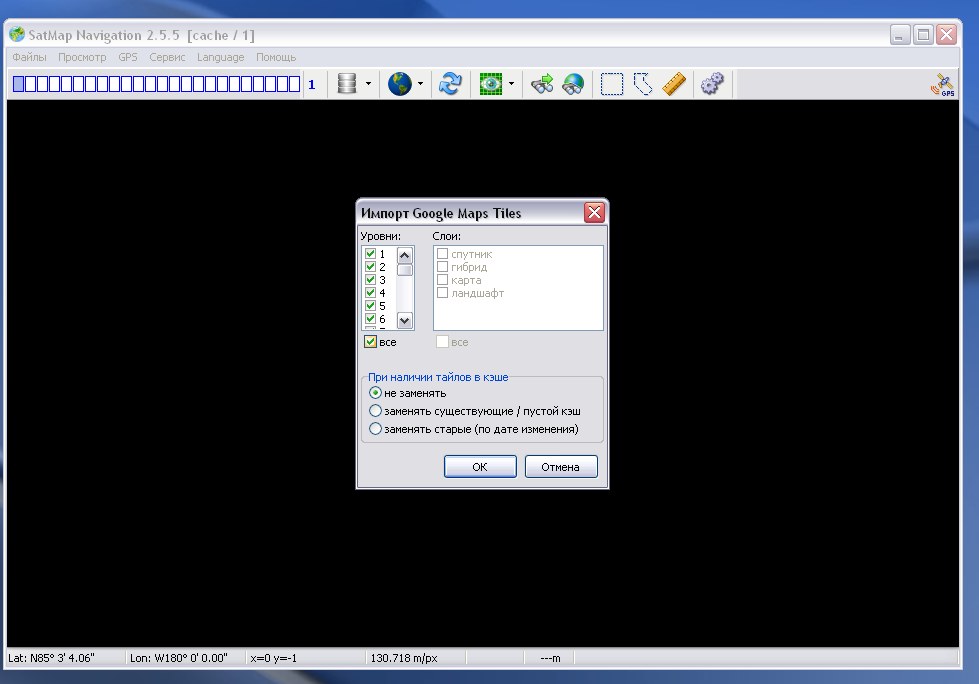Close the SatMap Navigation window
Image resolution: width=979 pixels, height=684 pixels.
click(x=947, y=35)
